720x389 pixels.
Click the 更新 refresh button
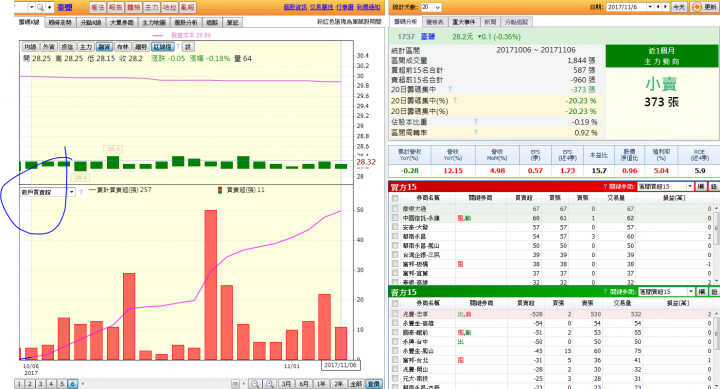coord(703,7)
